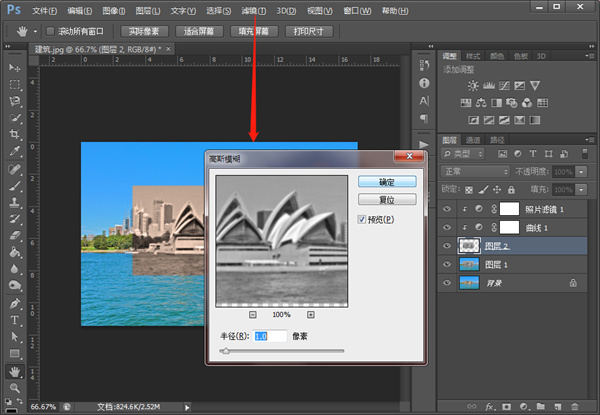The width and height of the screenshot is (600, 415).
Task: Hide the 图层 1 layer via its eye icon
Action: [446, 264]
